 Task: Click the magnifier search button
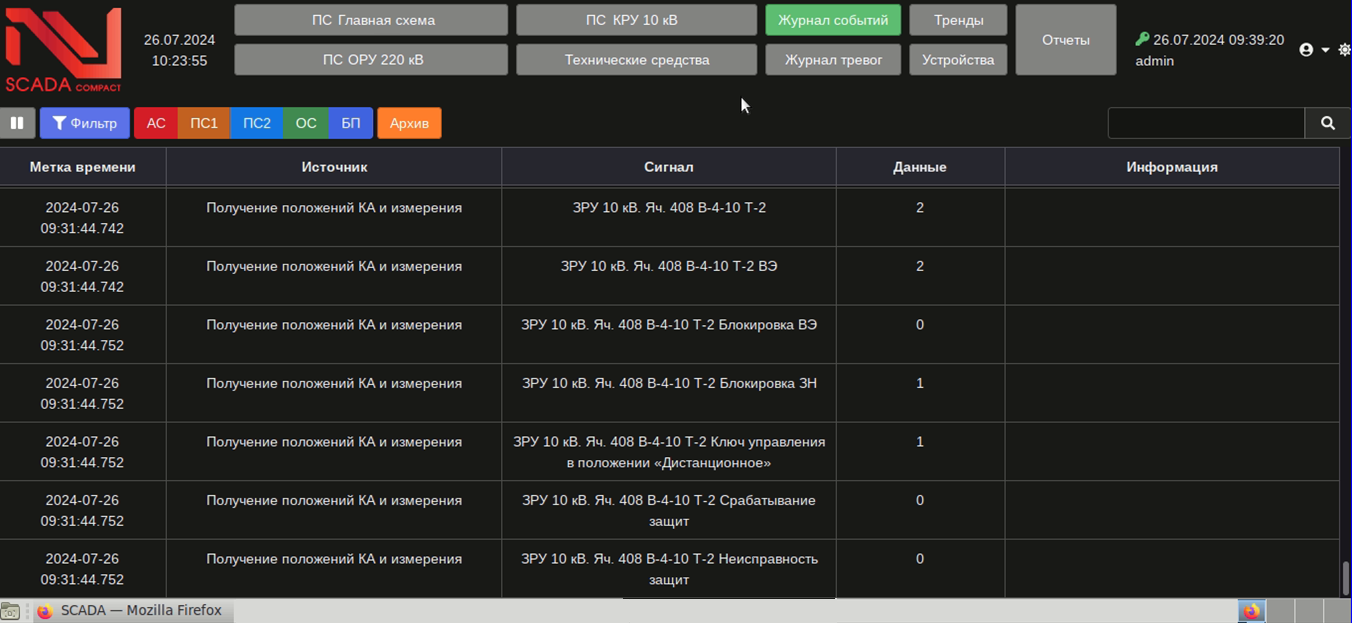[x=1327, y=123]
